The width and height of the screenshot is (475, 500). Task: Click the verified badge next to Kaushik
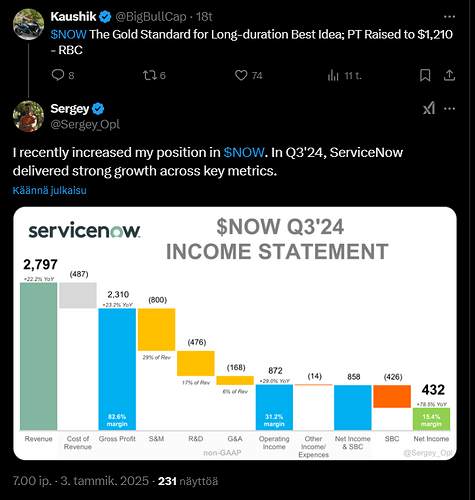pyautogui.click(x=105, y=17)
